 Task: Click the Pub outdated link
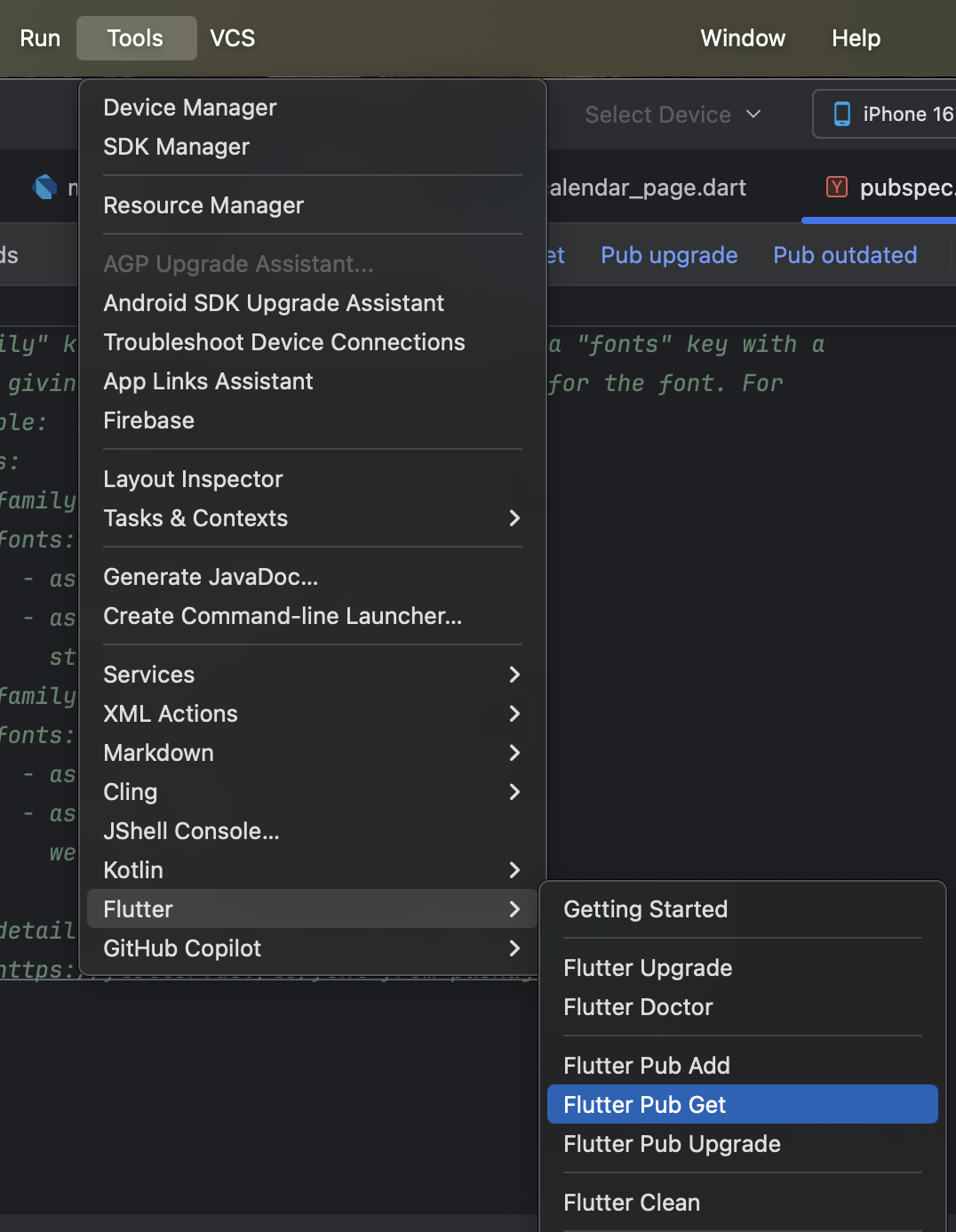[845, 255]
